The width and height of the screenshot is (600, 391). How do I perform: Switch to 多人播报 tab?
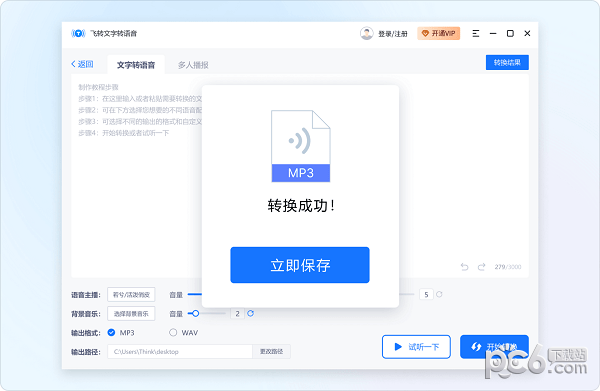[x=193, y=65]
